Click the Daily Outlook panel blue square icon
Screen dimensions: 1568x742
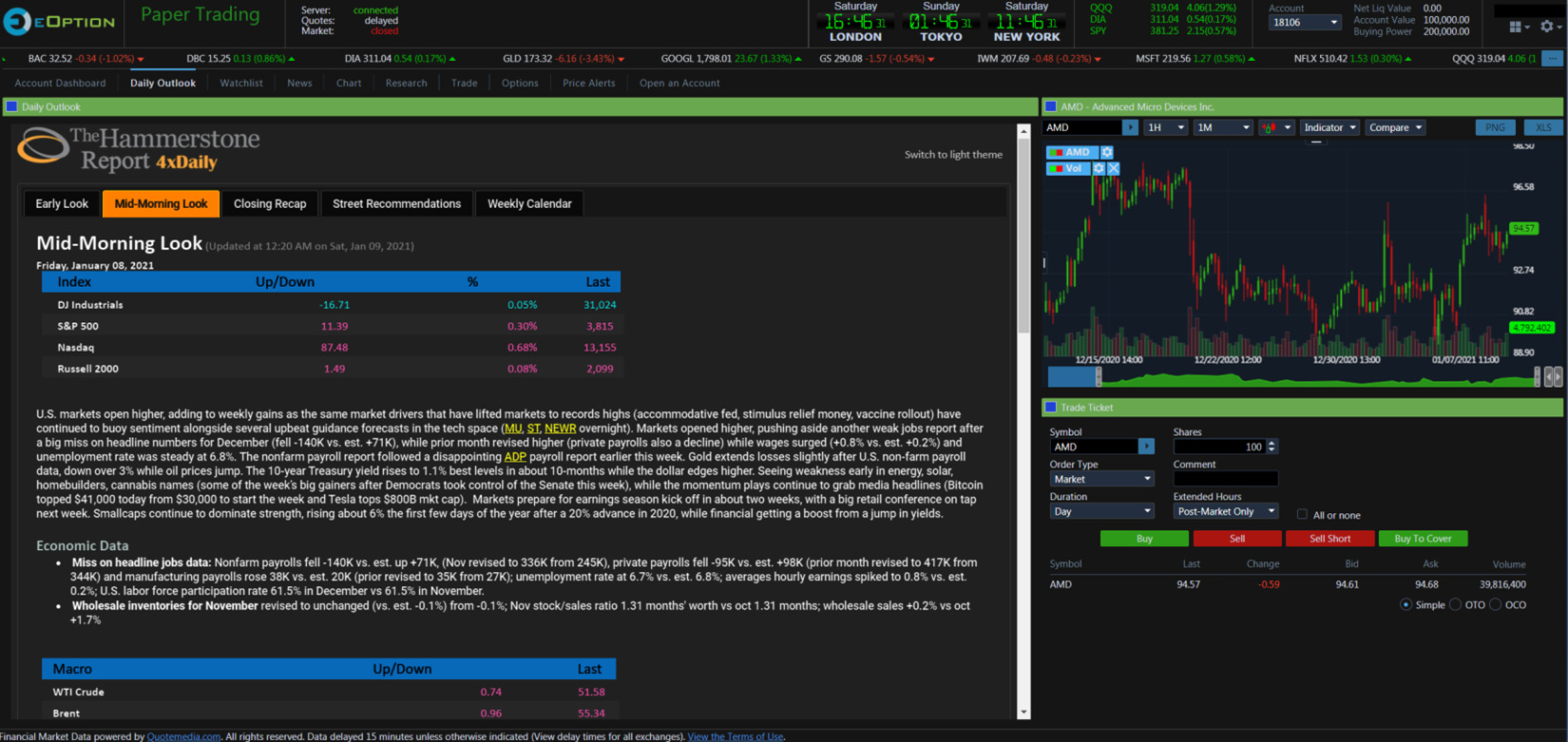click(12, 106)
